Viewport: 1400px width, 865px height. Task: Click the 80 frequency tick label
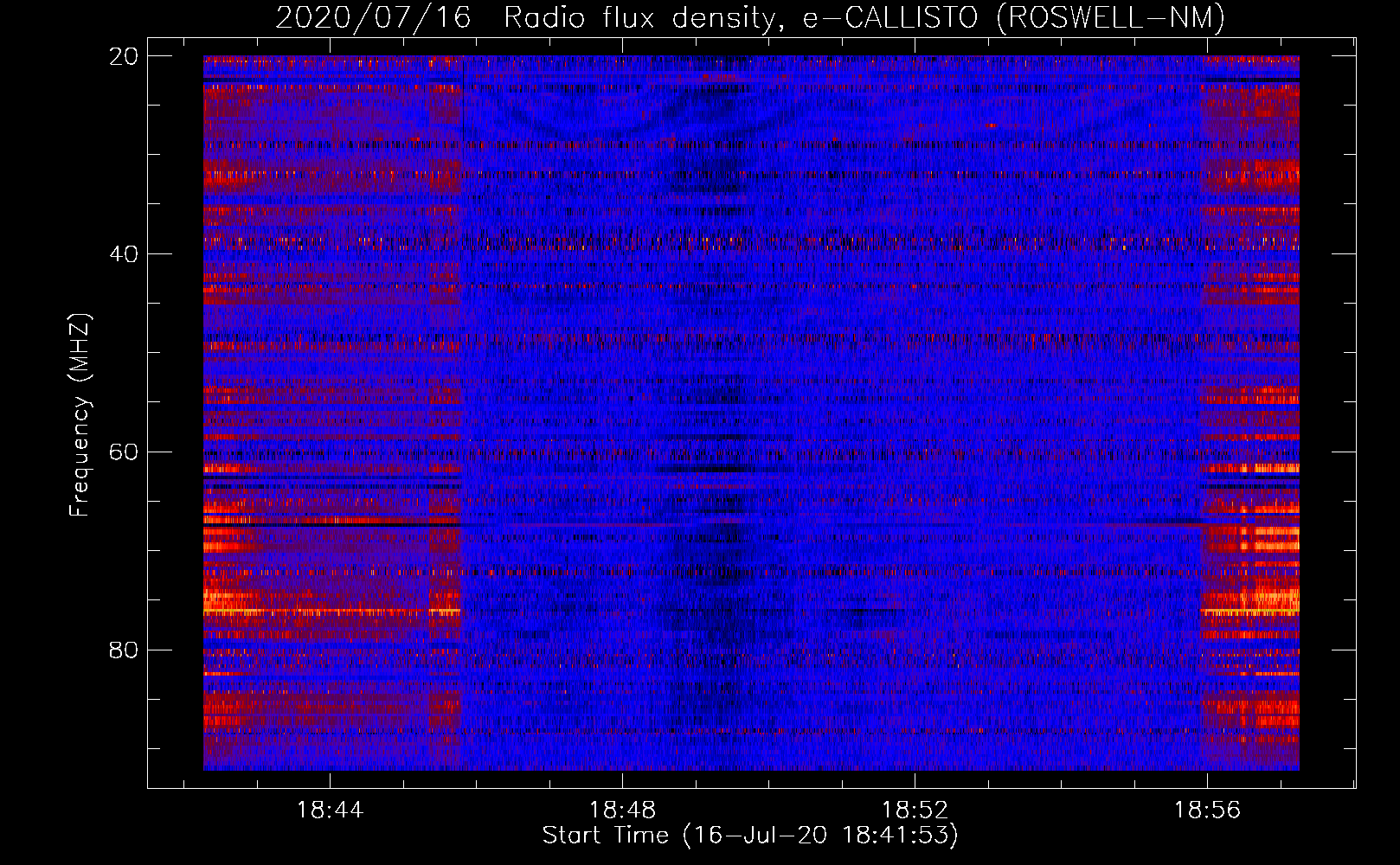click(x=123, y=650)
